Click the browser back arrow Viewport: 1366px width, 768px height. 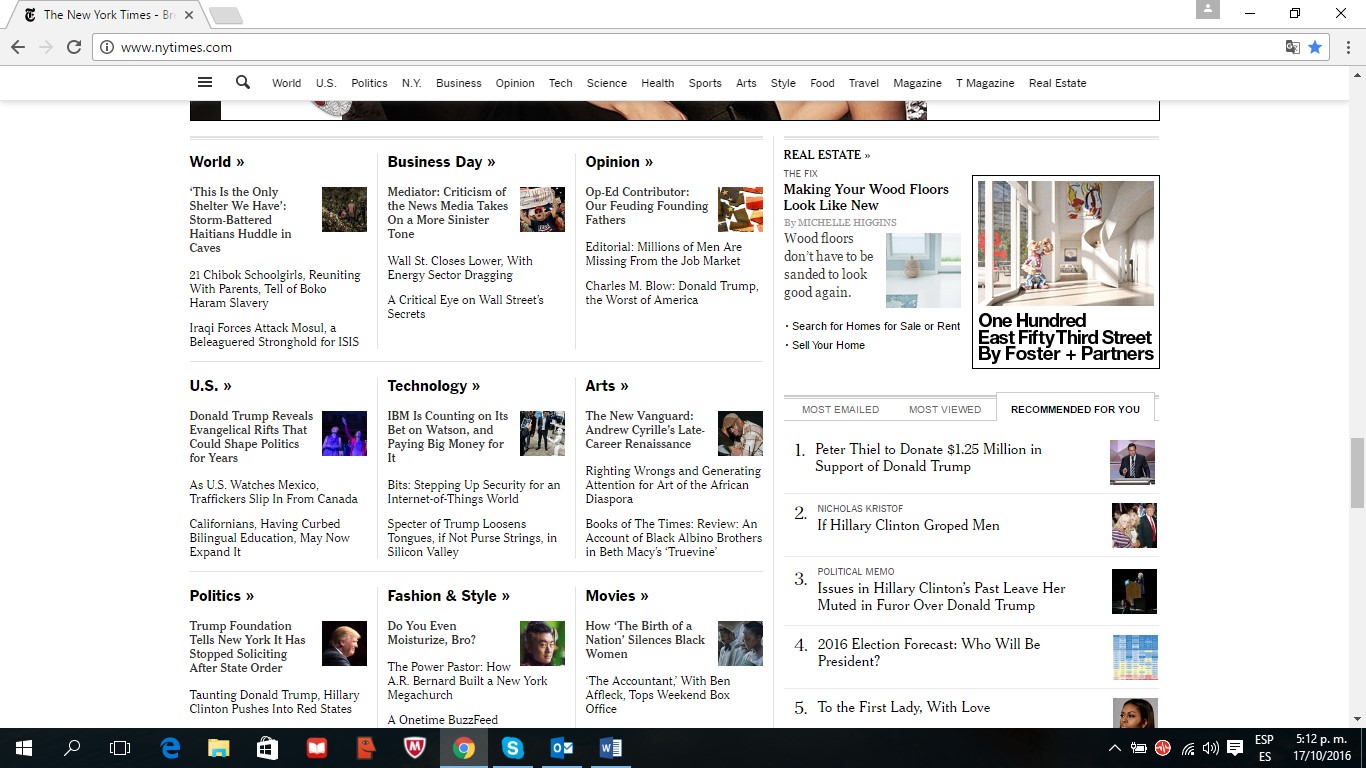(18, 47)
